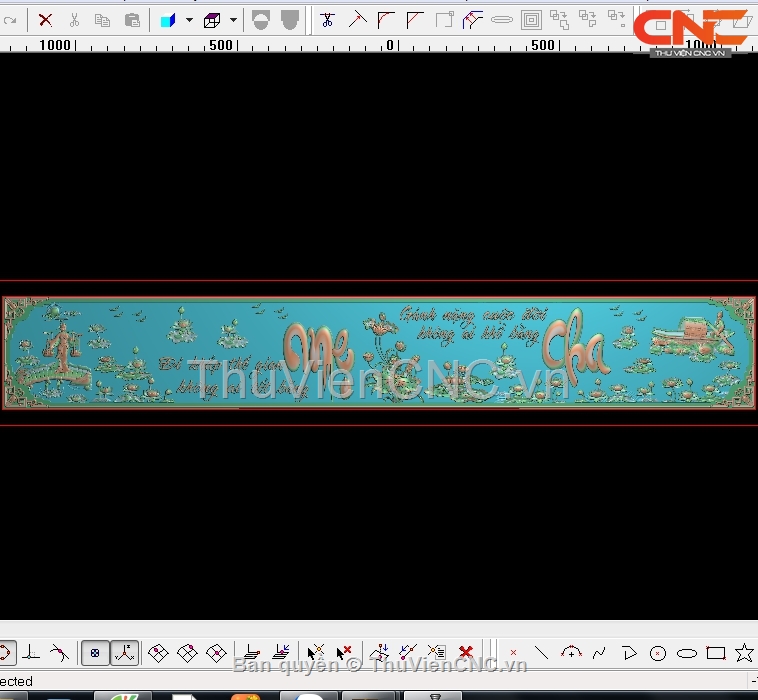Select the draw star tool

[744, 653]
